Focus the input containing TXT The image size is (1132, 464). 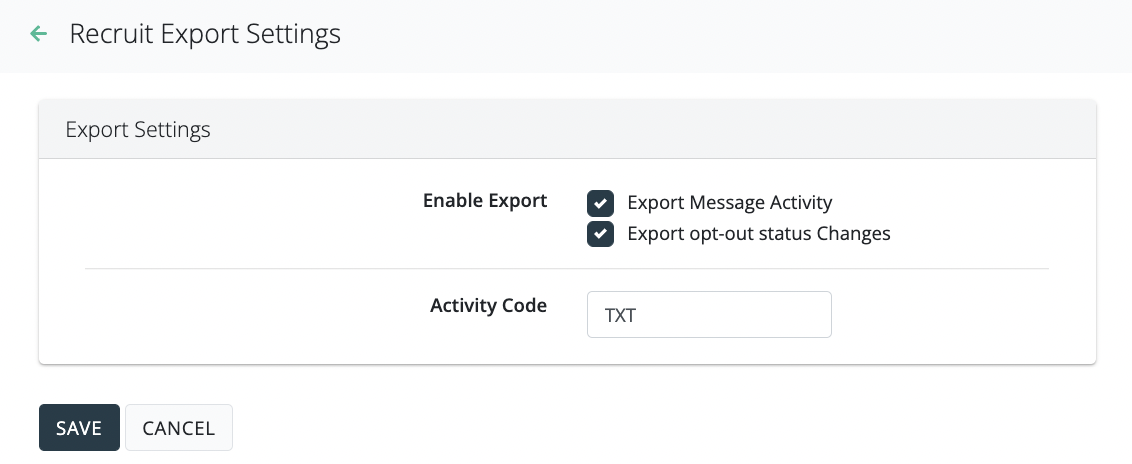click(x=709, y=315)
